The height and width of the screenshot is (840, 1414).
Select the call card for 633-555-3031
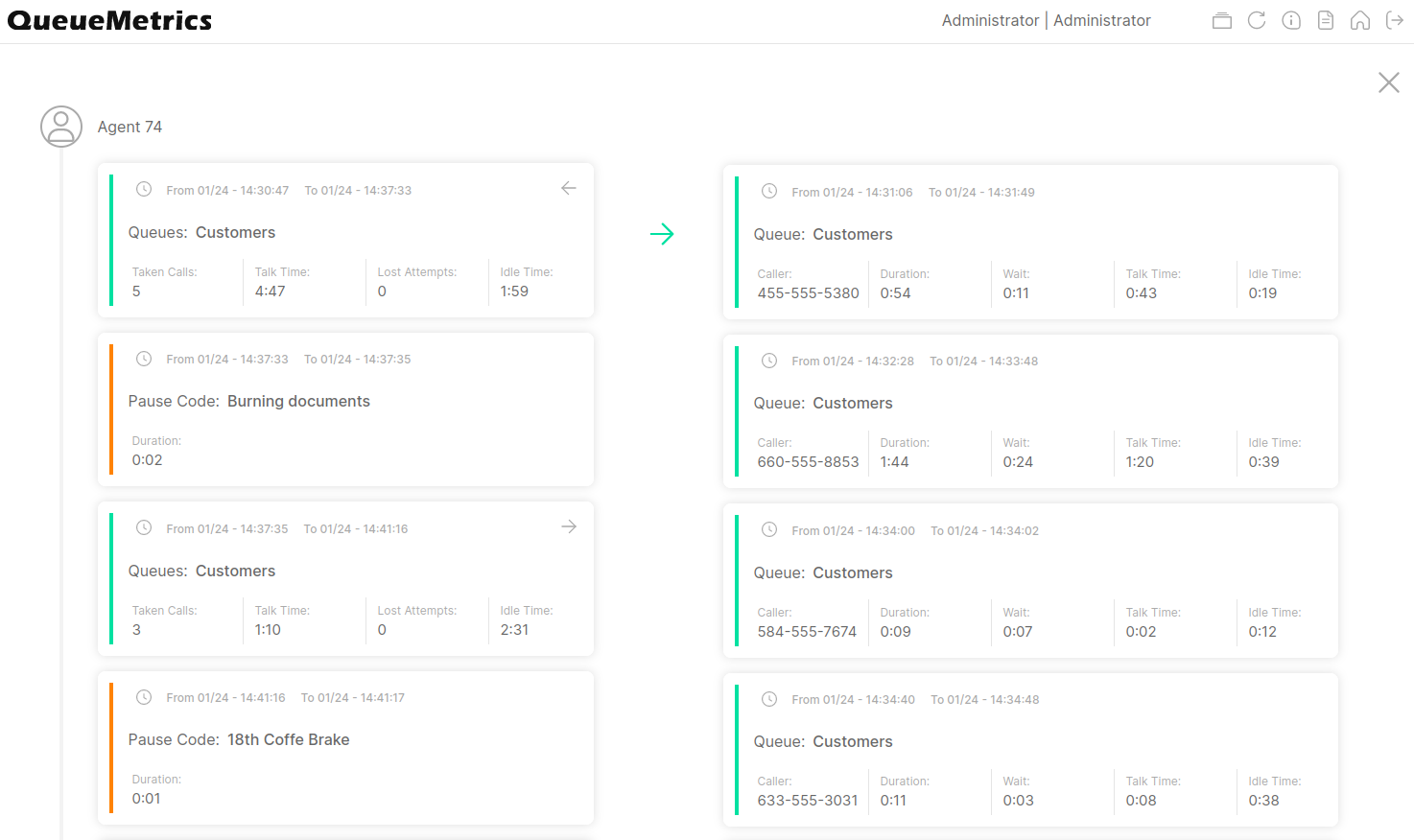(1030, 750)
